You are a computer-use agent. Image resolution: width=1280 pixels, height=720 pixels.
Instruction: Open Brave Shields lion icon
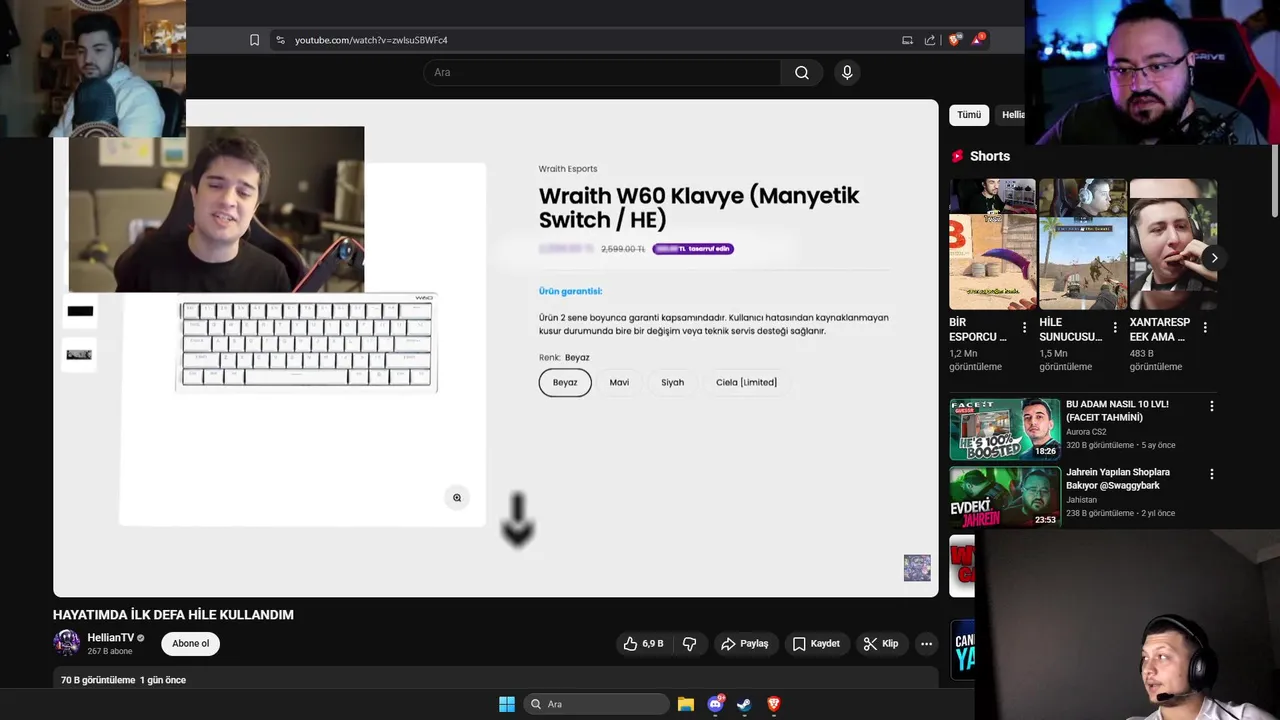point(954,40)
